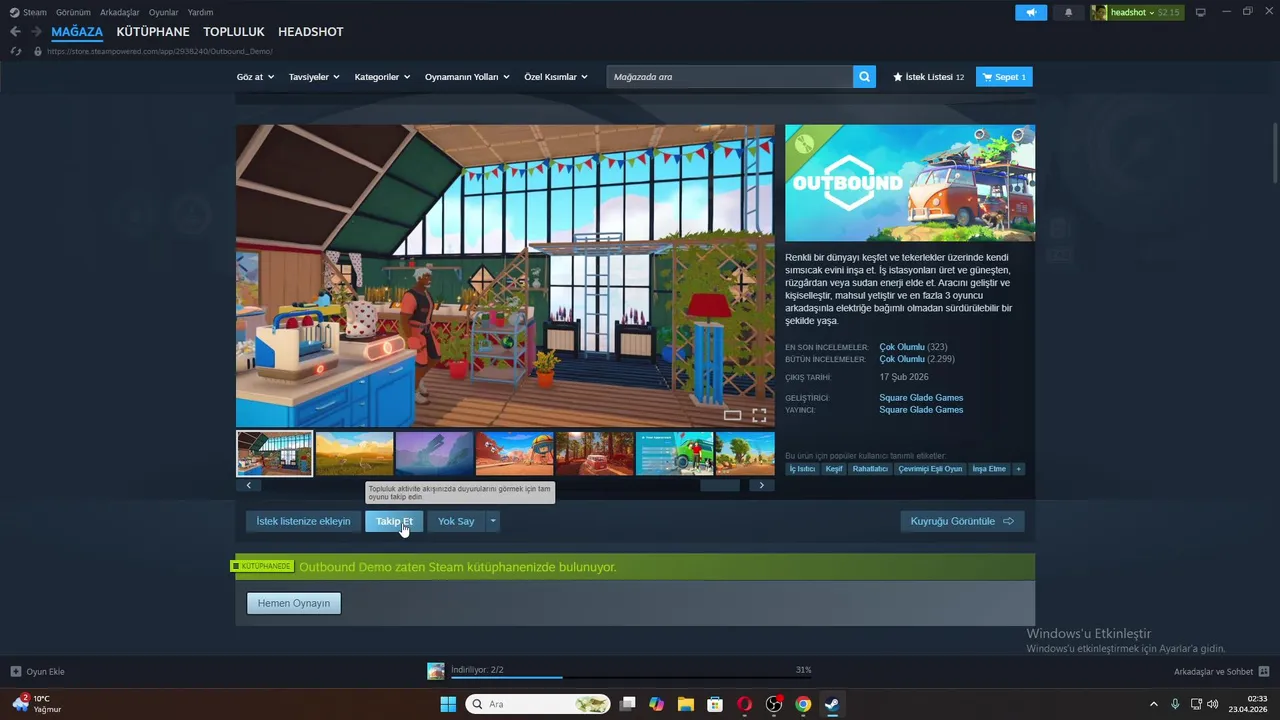Open the Arkadaşlar menu
This screenshot has width=1280, height=720.
pyautogui.click(x=120, y=12)
